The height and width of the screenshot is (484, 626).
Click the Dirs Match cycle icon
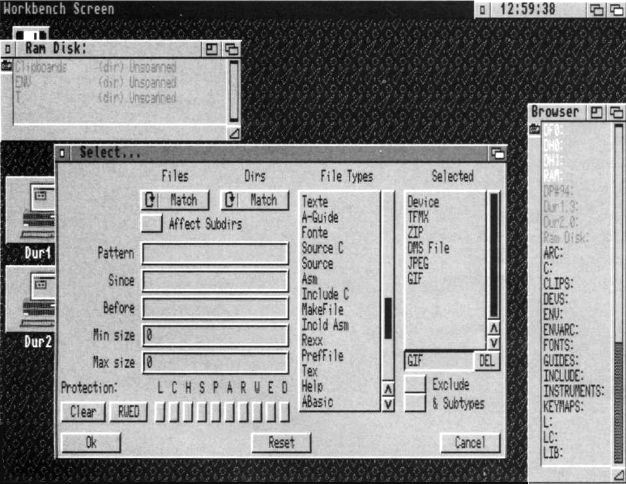(231, 200)
